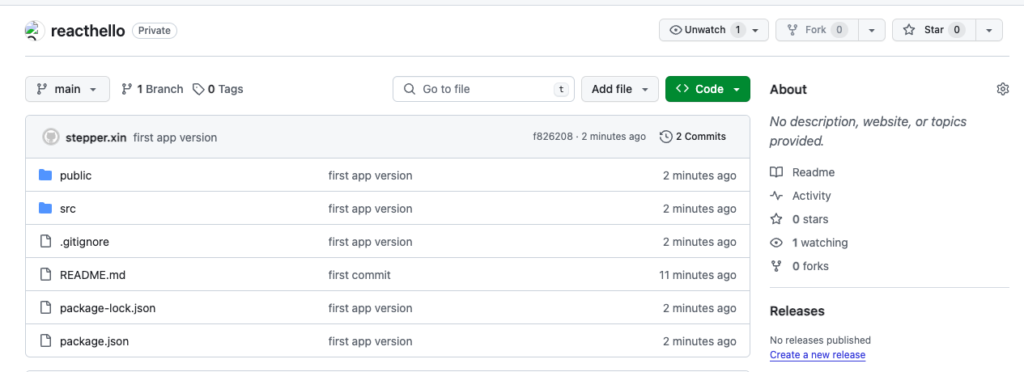Toggle the Star button for the repository
Image resolution: width=1024 pixels, height=372 pixels.
click(x=934, y=30)
